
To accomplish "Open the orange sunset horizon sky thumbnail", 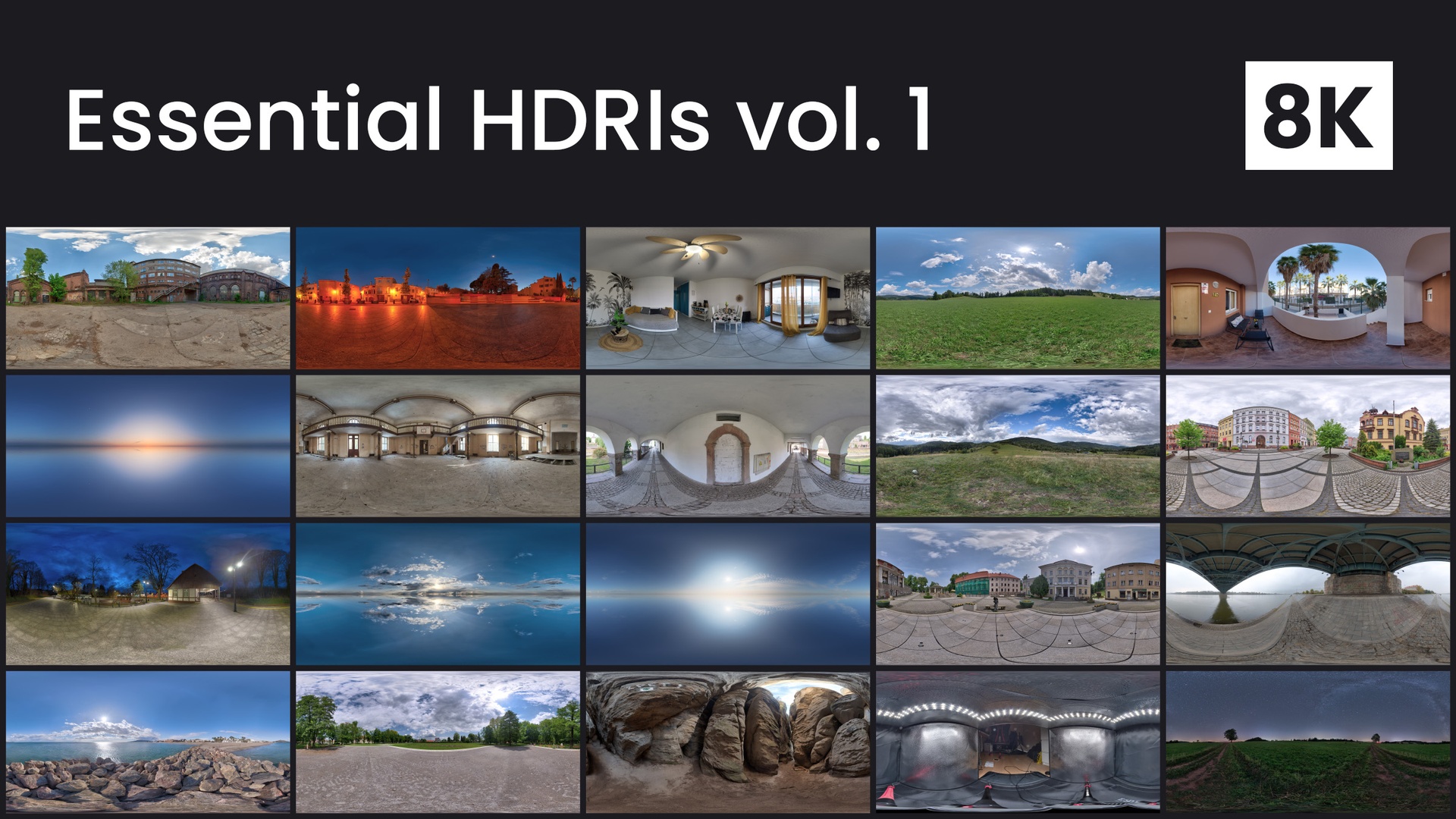I will [148, 446].
